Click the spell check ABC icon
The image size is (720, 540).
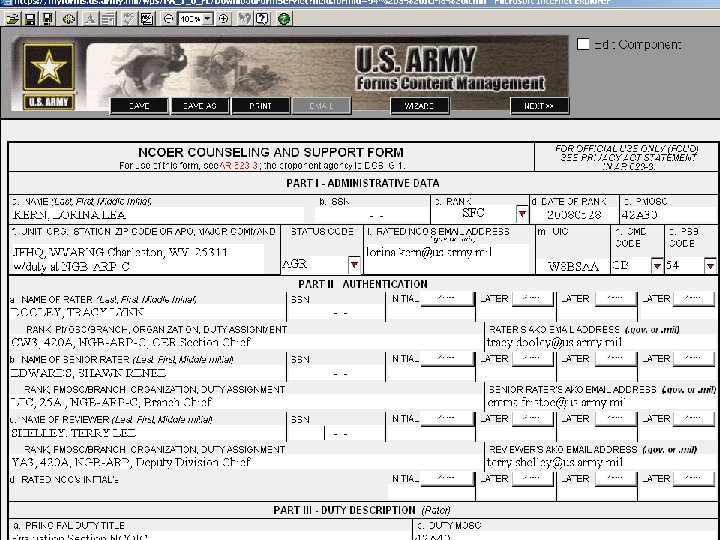click(128, 19)
